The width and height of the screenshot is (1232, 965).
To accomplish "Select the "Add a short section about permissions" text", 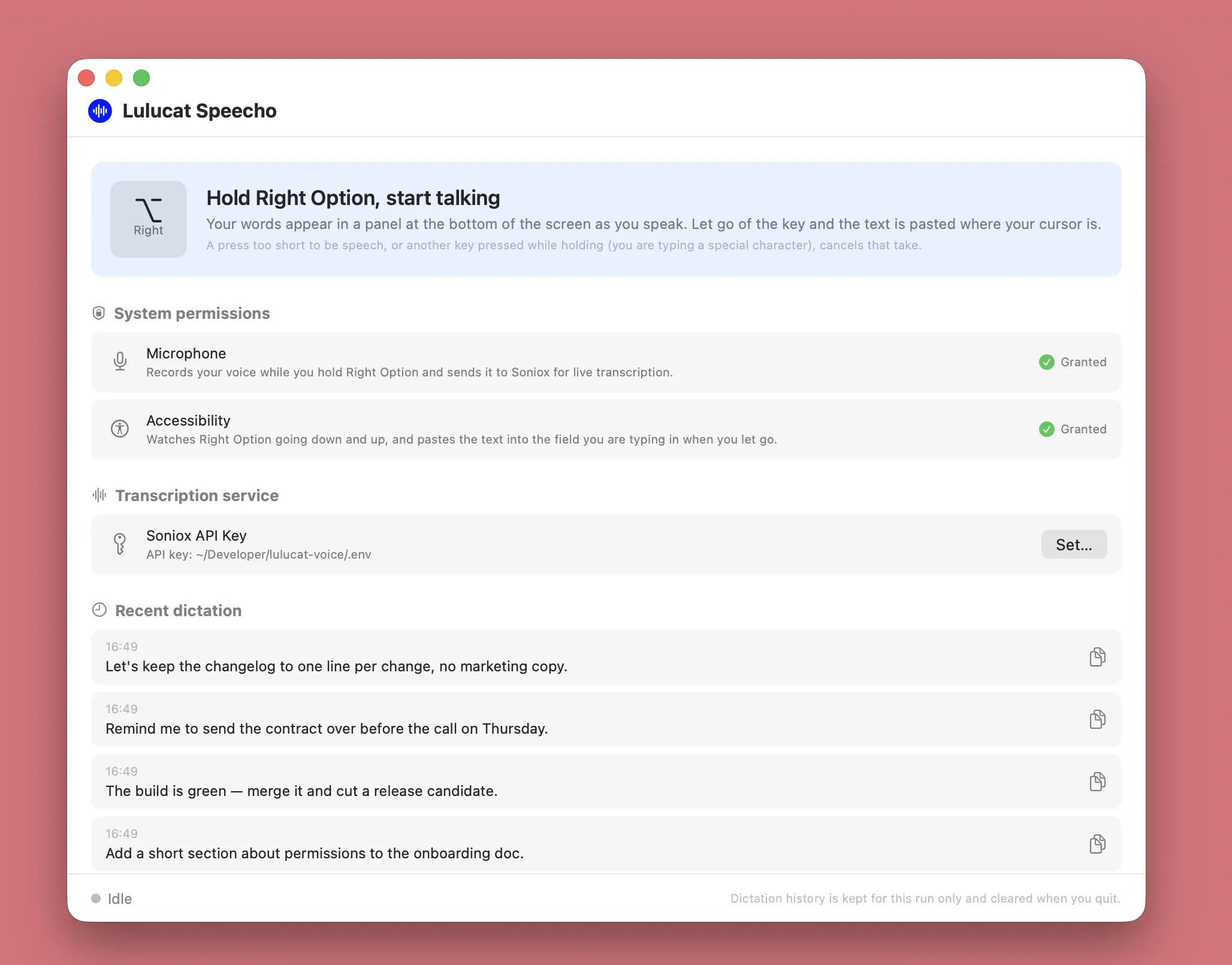I will click(315, 854).
